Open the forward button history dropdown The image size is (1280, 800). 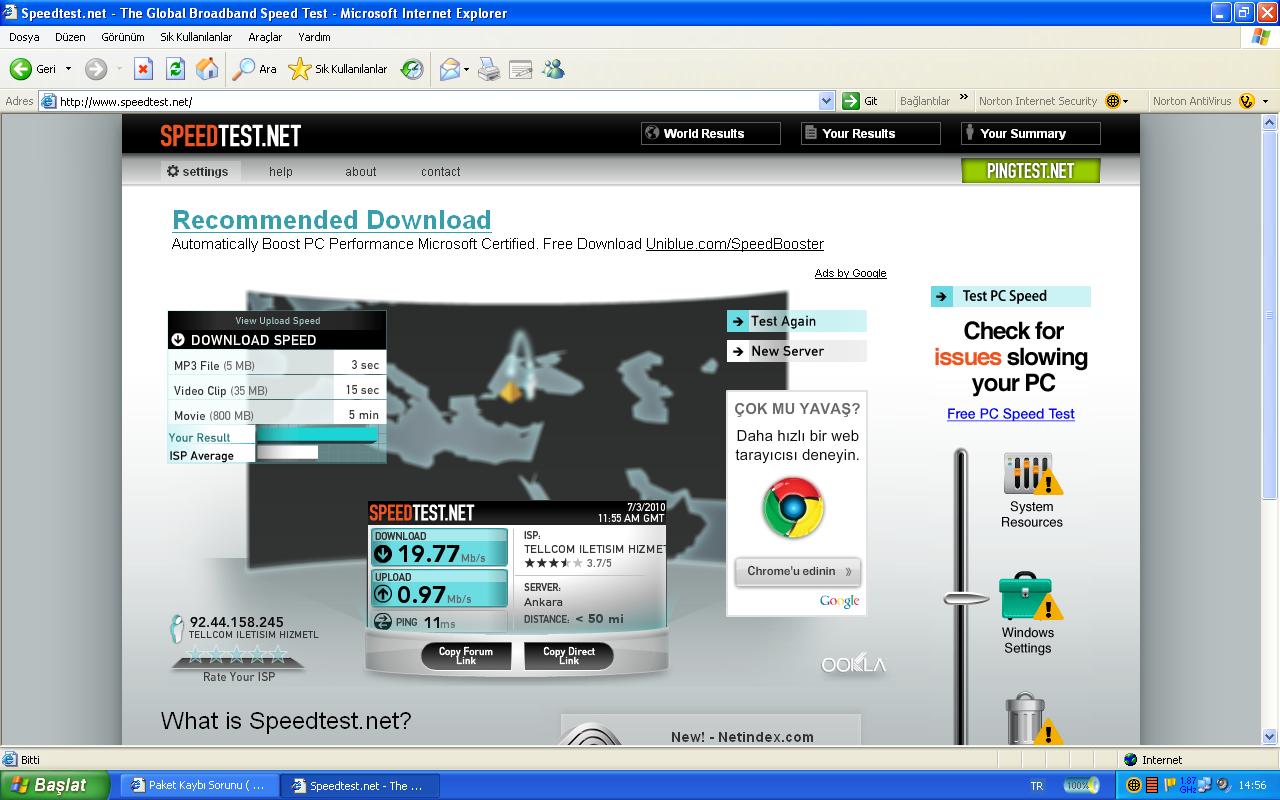click(x=119, y=69)
